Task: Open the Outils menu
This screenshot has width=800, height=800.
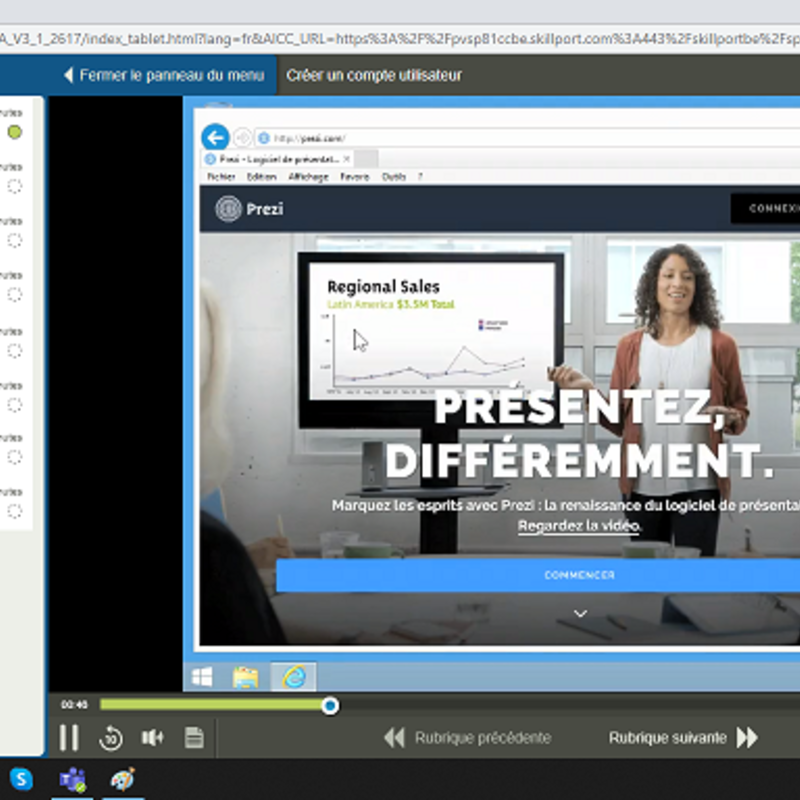Action: [394, 177]
